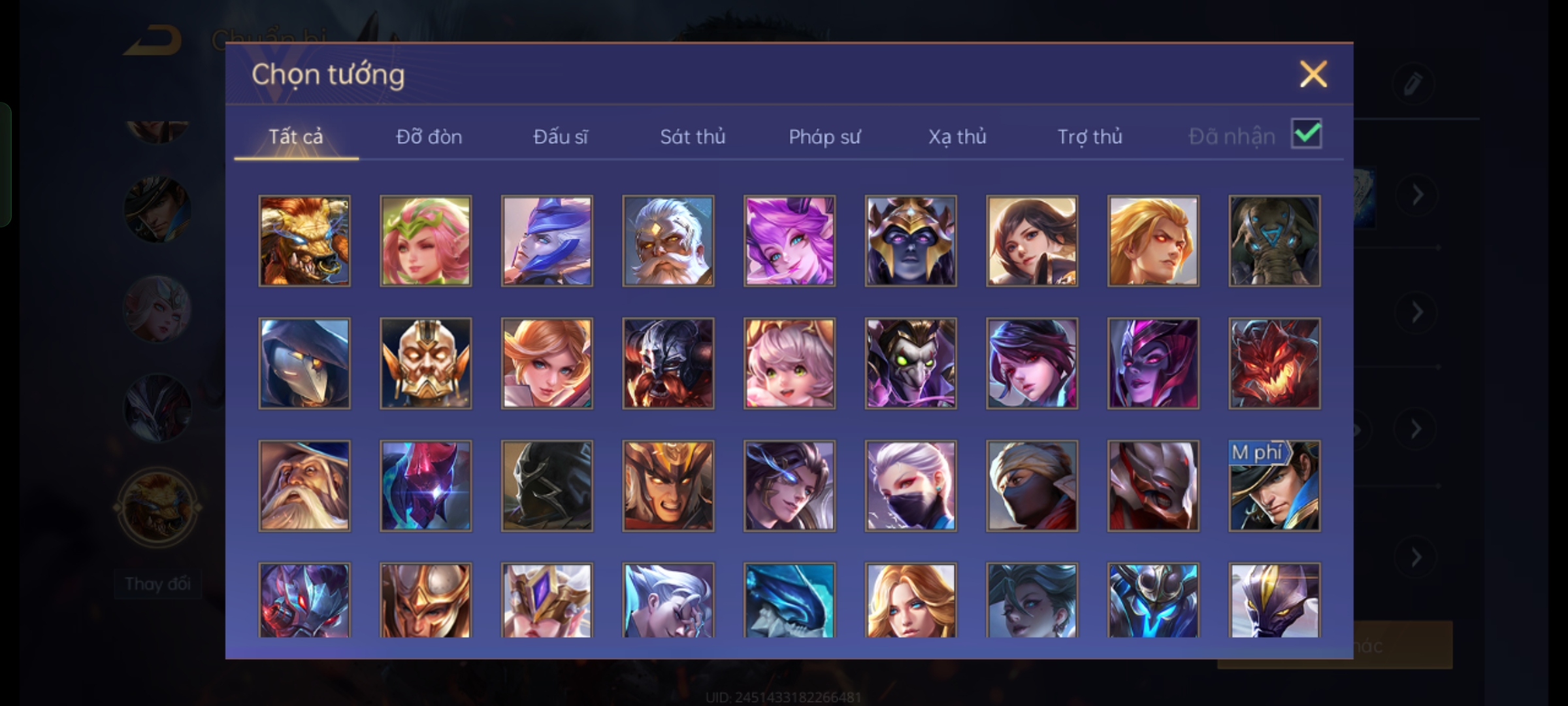
Task: Toggle the 'Đã nhận' checkbox
Action: (x=1307, y=134)
